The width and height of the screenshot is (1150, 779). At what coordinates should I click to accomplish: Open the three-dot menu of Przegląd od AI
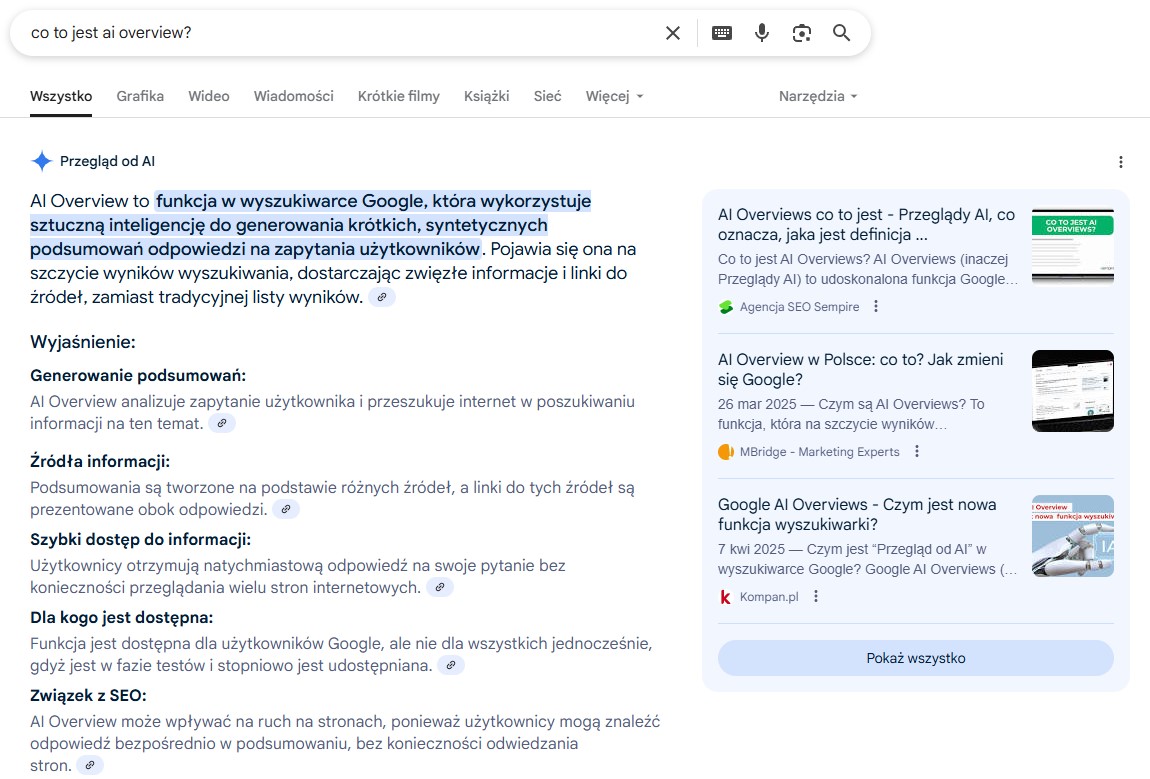click(1120, 162)
